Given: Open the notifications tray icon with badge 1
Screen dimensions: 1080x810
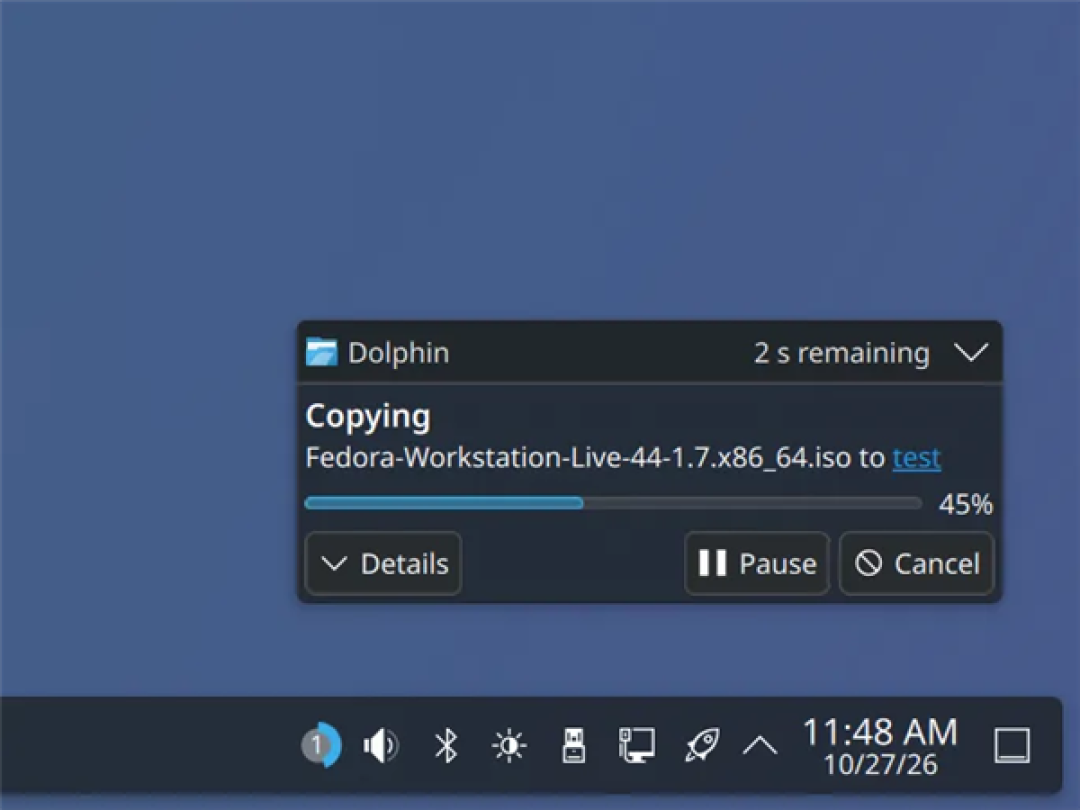Looking at the screenshot, I should pyautogui.click(x=321, y=745).
